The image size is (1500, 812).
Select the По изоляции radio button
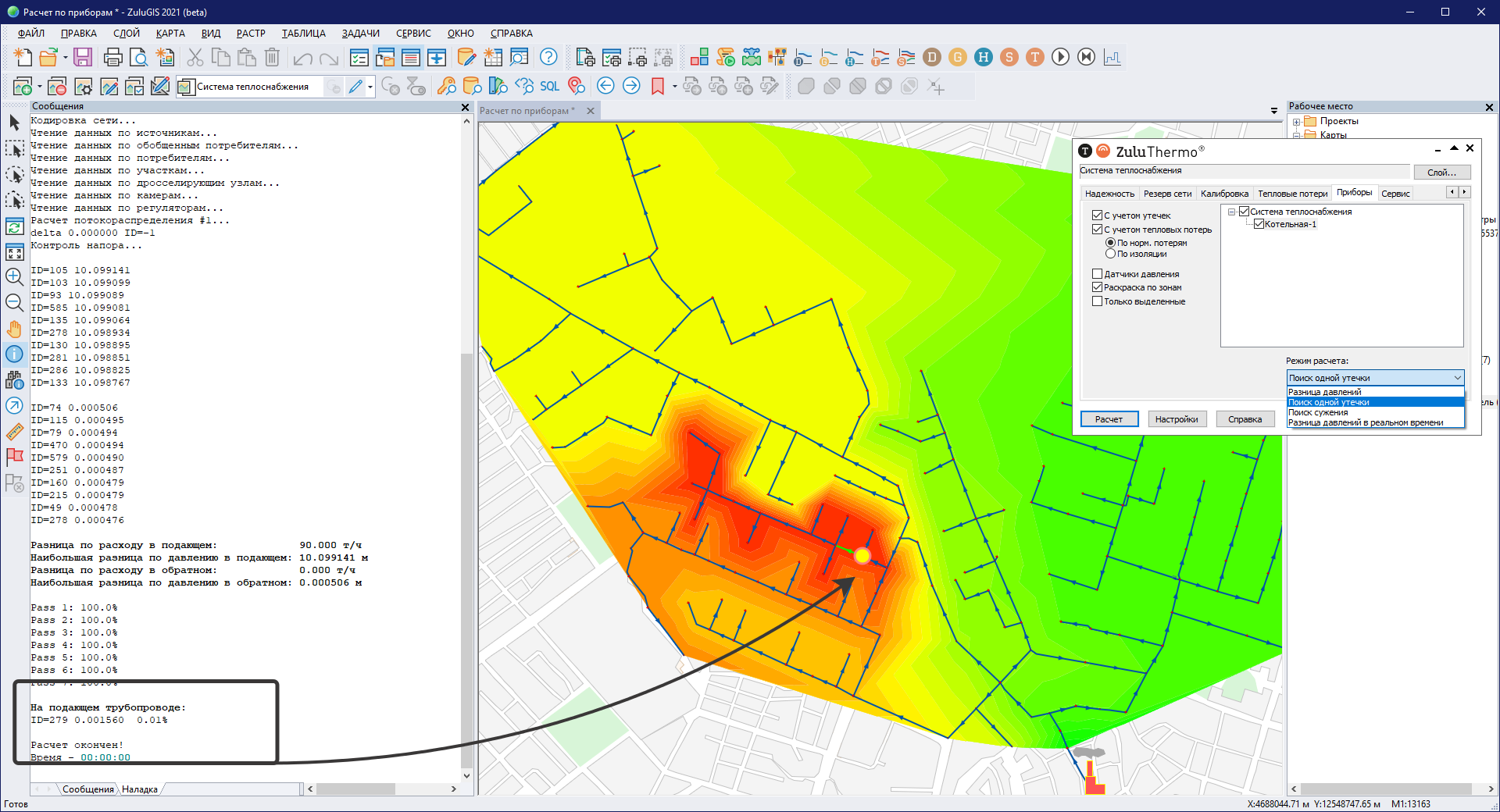click(1110, 254)
